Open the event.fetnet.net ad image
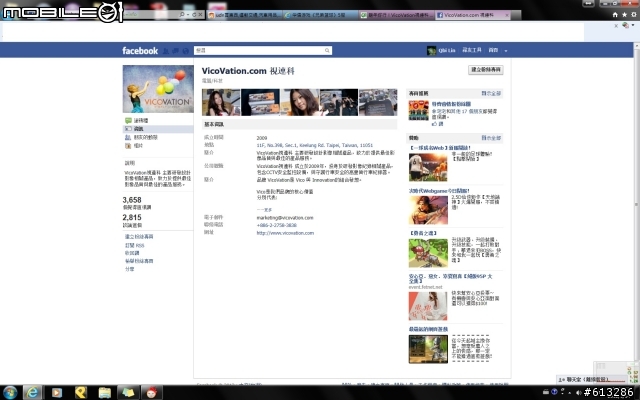The image size is (640, 400). [x=428, y=307]
